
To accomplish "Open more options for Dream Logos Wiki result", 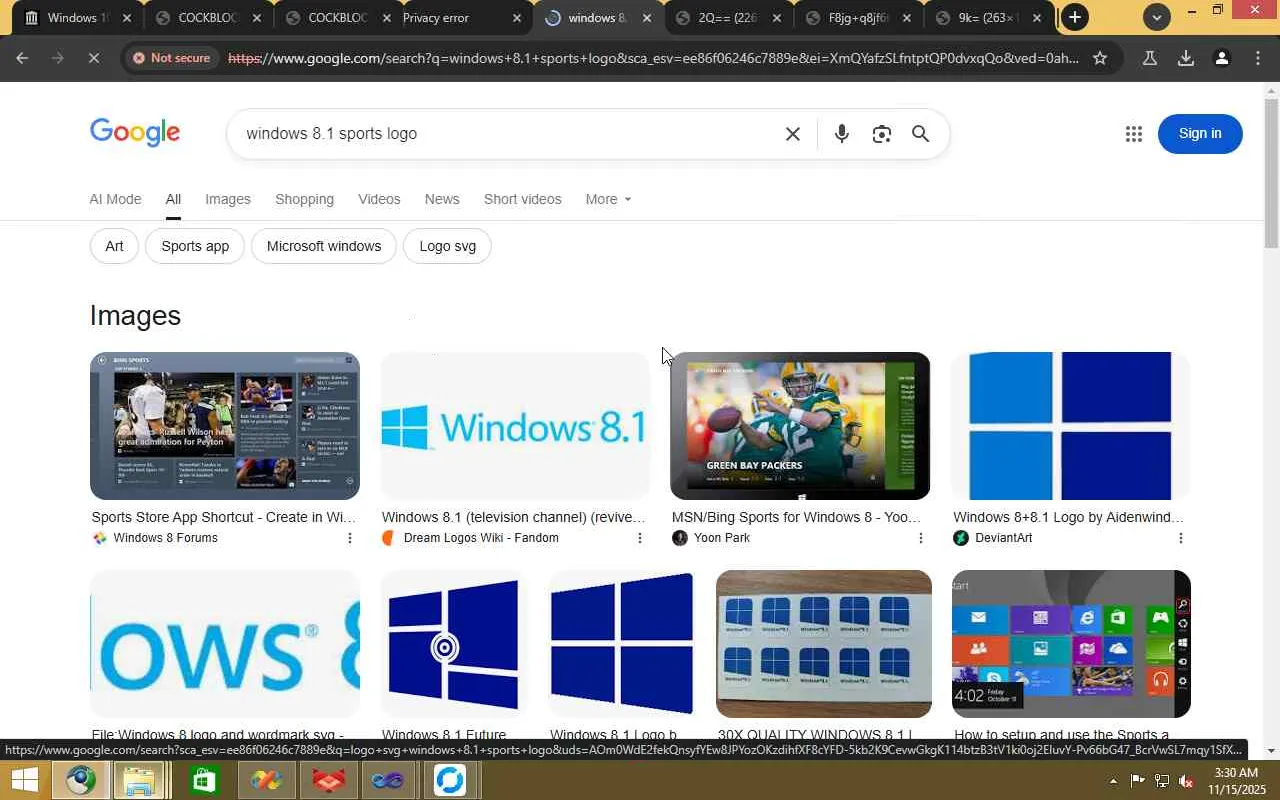I will tap(640, 538).
